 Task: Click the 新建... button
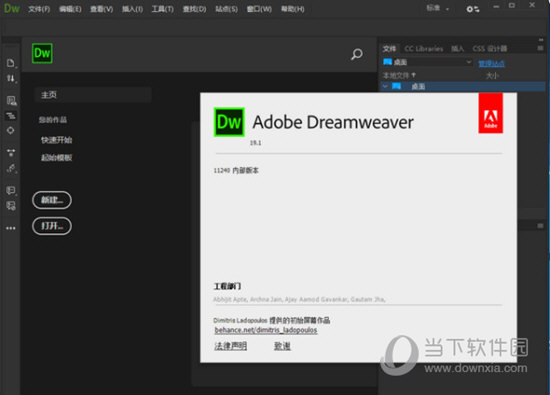pyautogui.click(x=52, y=200)
